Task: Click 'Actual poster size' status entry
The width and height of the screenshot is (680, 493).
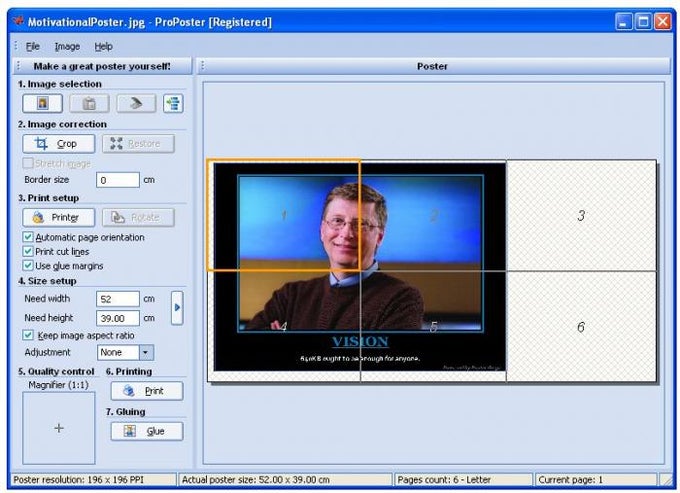Action: pyautogui.click(x=285, y=480)
